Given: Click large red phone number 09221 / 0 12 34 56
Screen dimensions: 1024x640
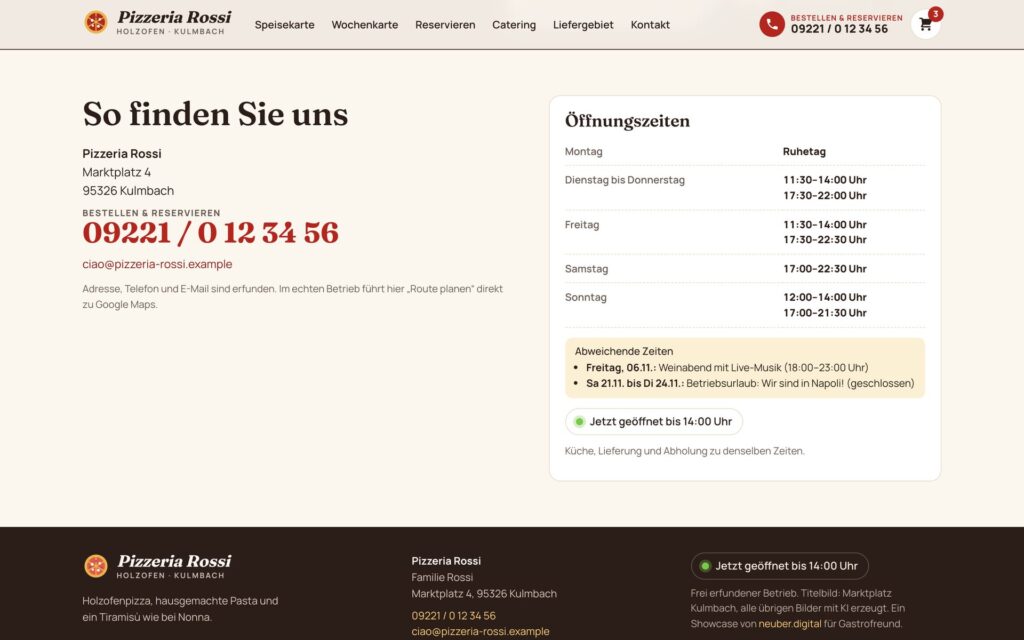Looking at the screenshot, I should [x=210, y=233].
